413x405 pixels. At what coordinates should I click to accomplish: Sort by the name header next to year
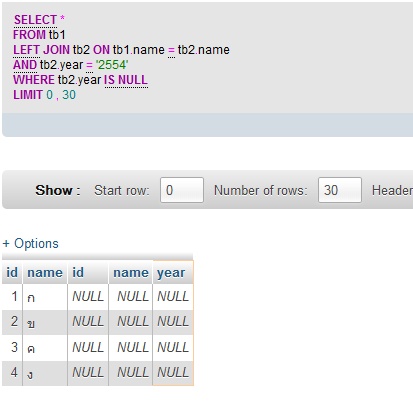click(x=131, y=273)
